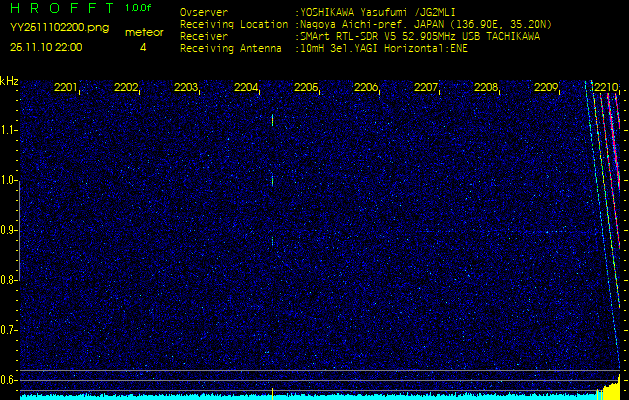Click the 26.11.10 22:00 timestamp

45,47
